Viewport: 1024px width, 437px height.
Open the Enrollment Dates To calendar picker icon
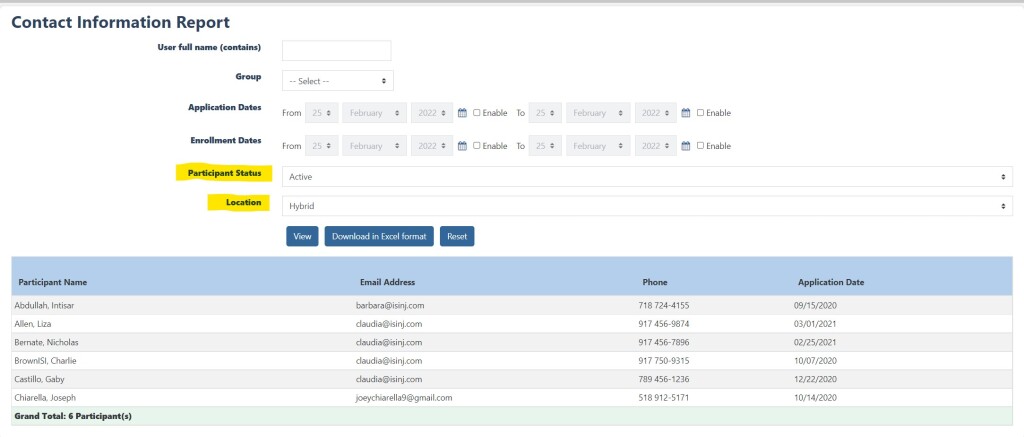tap(686, 146)
